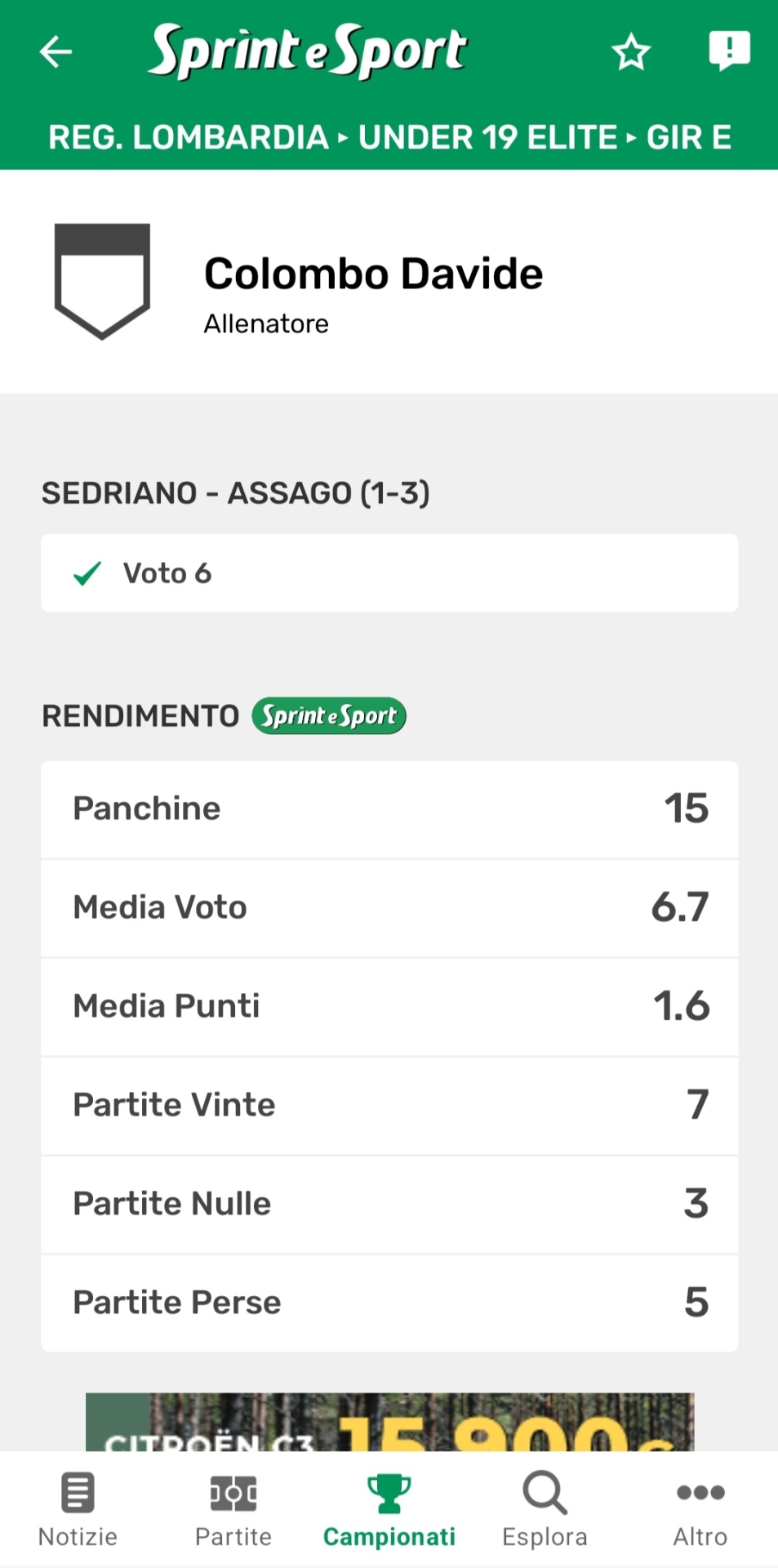Tap REG. LOMBARDIA breadcrumb
The image size is (778, 1568).
coord(188,137)
